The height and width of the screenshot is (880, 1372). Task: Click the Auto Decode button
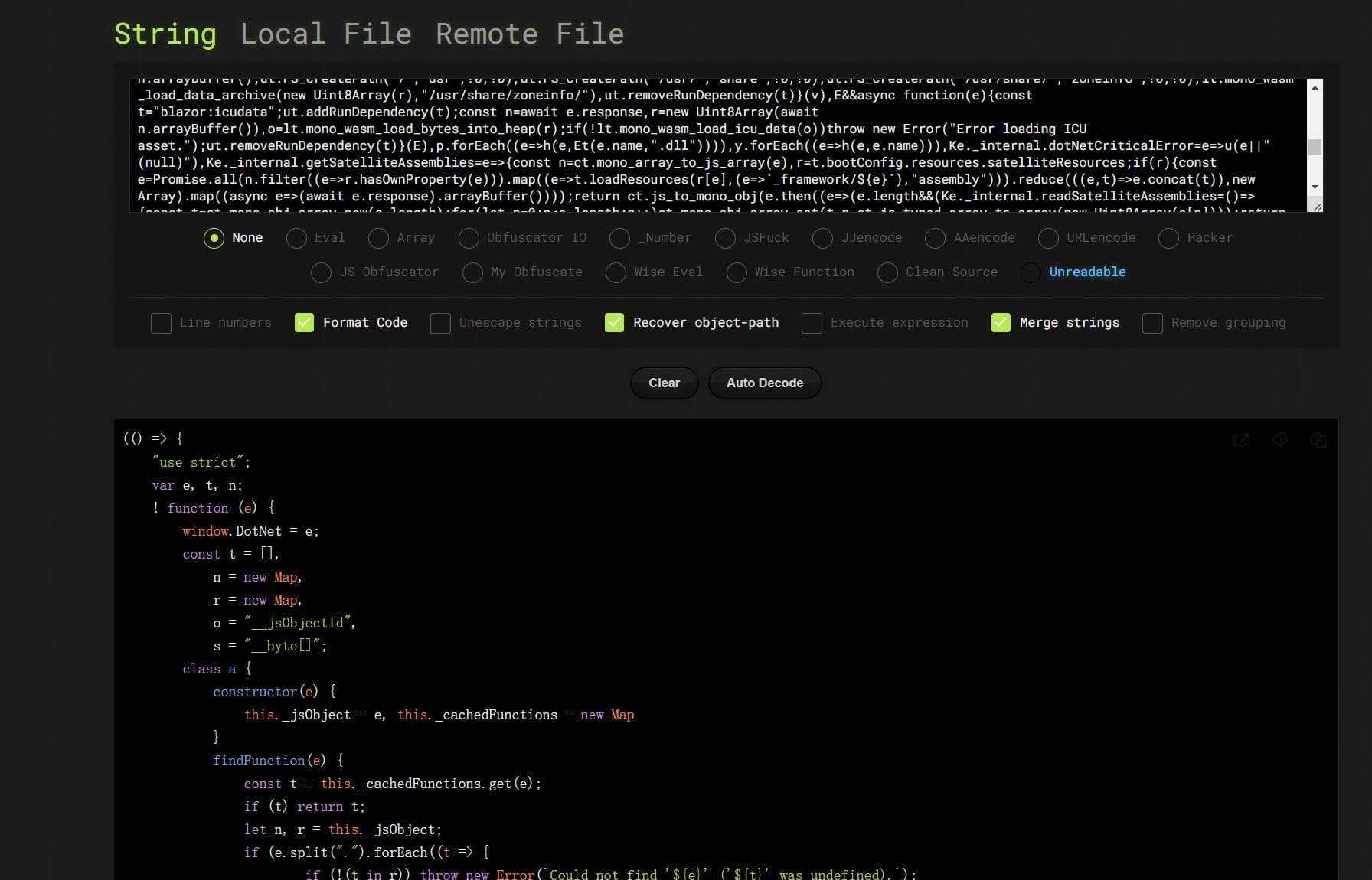(x=765, y=383)
